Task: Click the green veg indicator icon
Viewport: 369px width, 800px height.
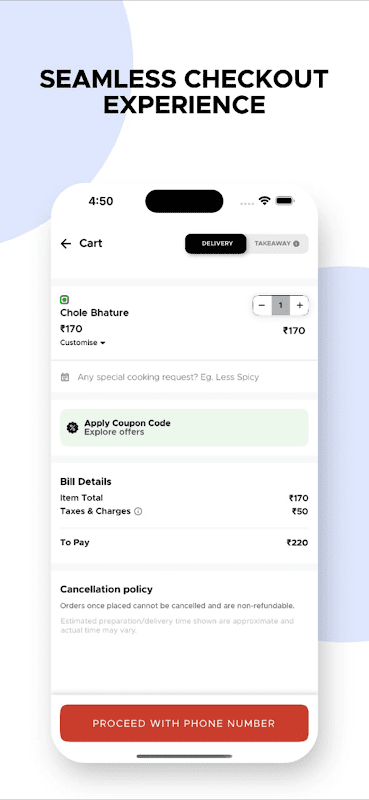Action: click(x=64, y=300)
